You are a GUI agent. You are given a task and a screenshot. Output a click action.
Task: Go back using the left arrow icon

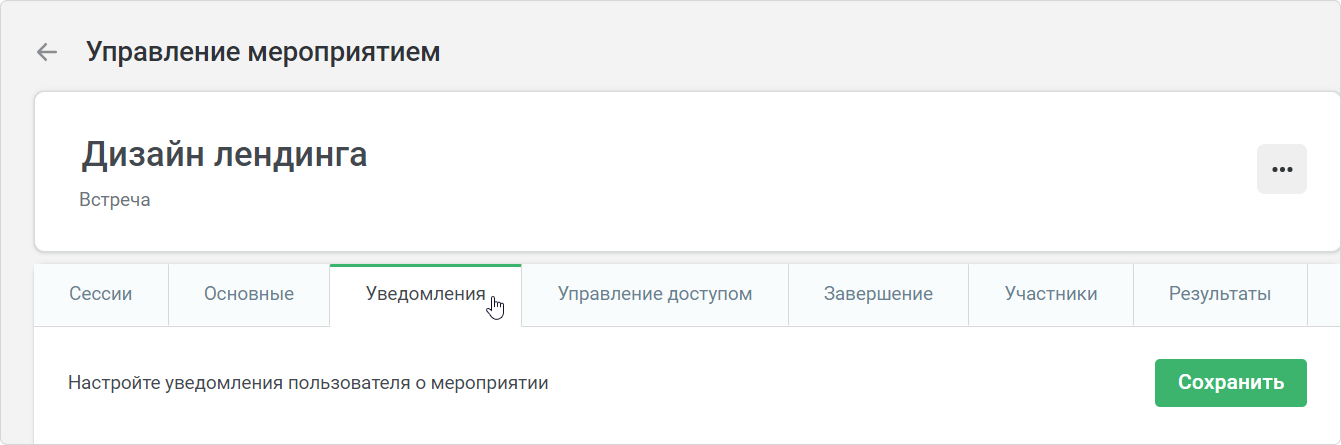[47, 52]
